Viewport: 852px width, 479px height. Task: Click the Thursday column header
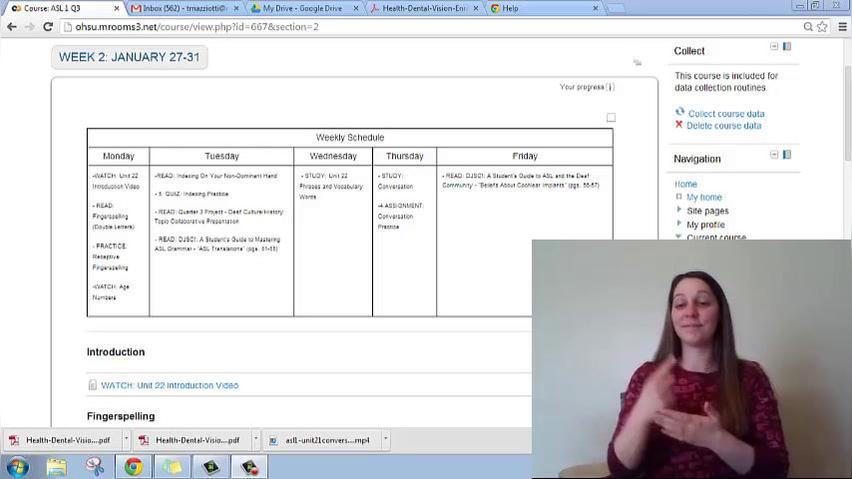(x=405, y=156)
